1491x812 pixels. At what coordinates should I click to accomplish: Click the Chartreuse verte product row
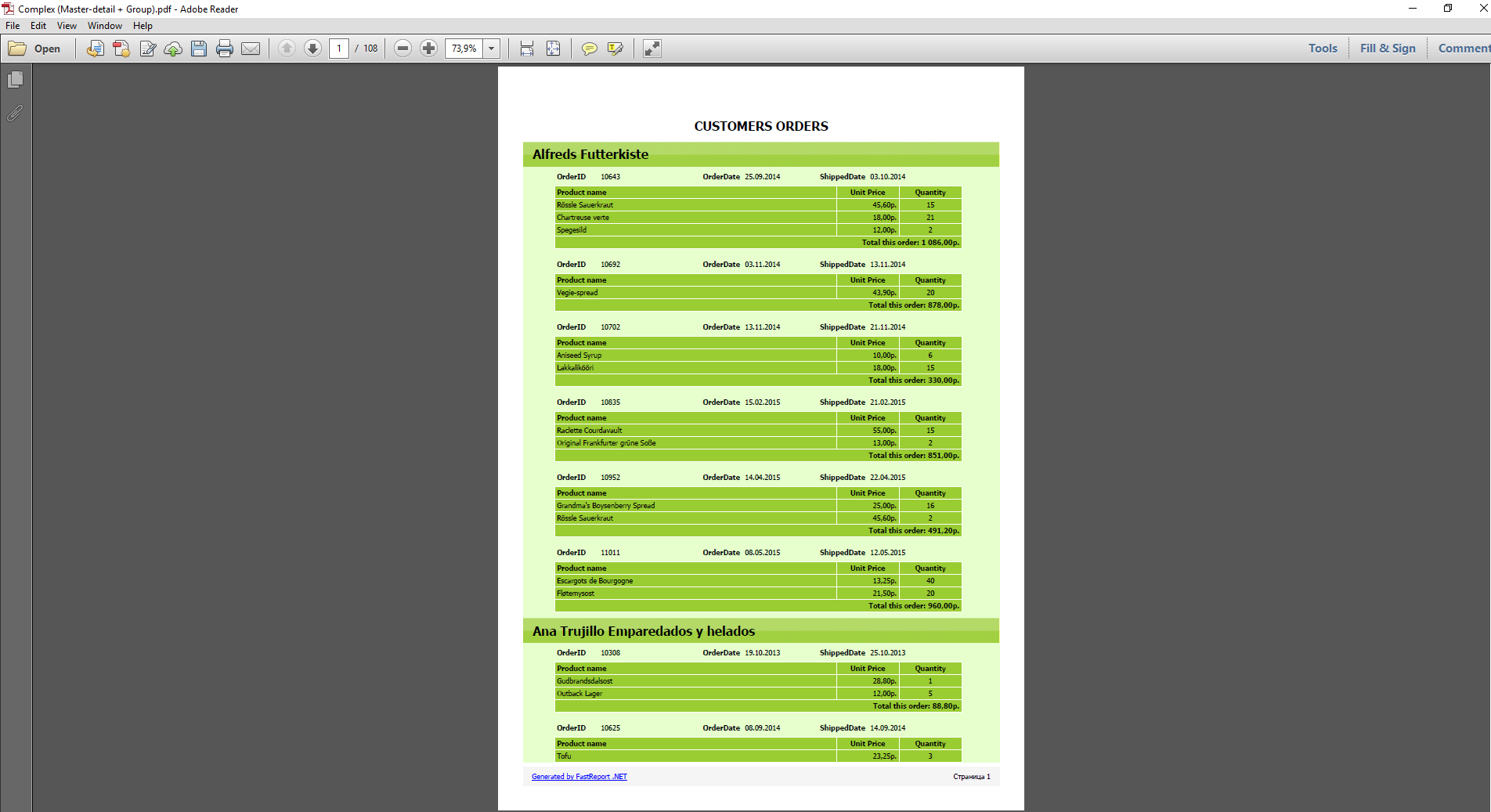point(758,218)
